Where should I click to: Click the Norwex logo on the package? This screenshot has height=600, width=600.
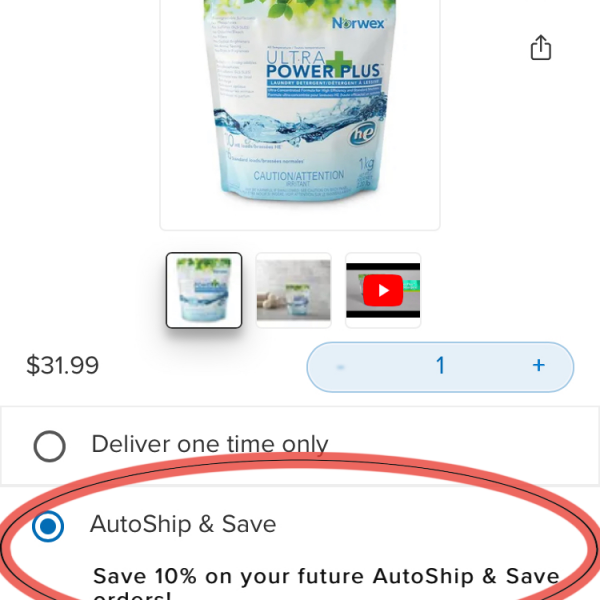[x=358, y=23]
